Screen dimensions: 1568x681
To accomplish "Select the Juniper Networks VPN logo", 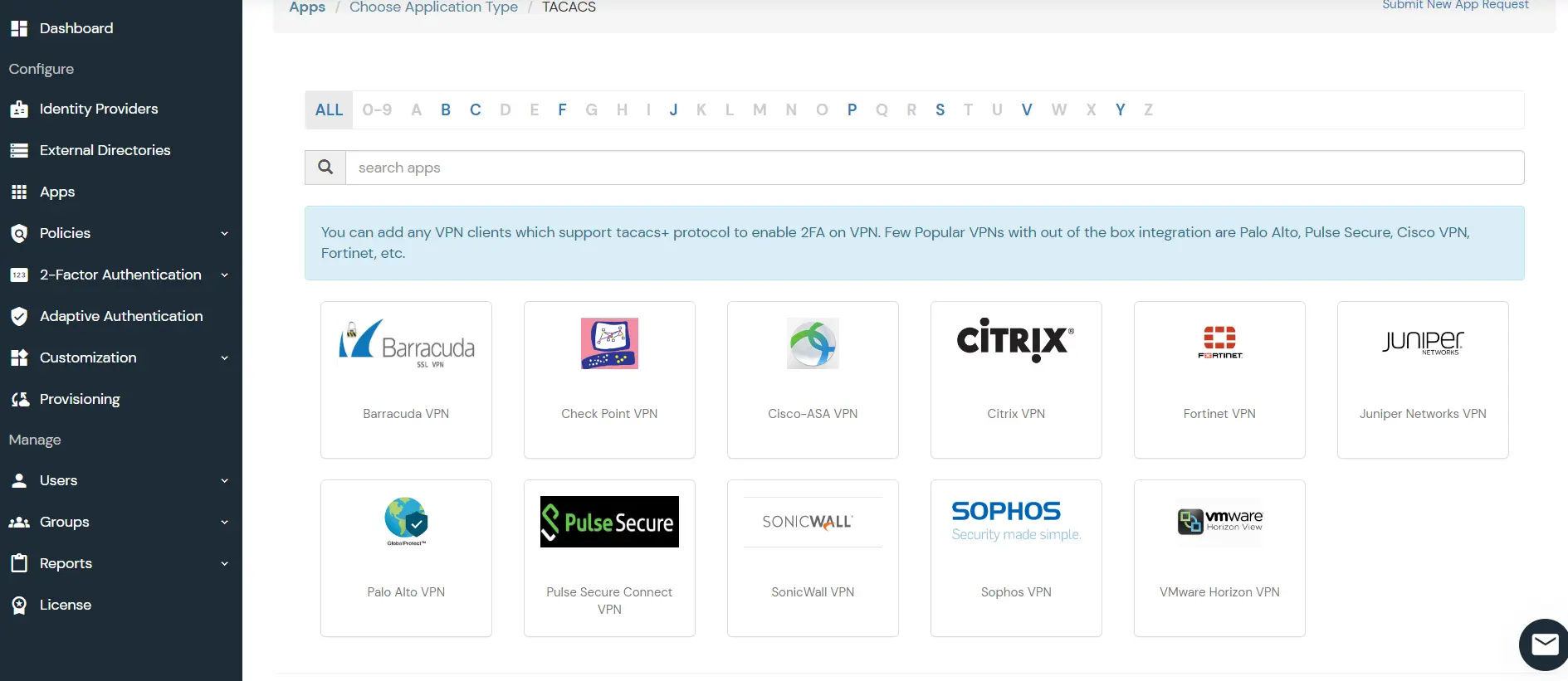I will [x=1423, y=342].
